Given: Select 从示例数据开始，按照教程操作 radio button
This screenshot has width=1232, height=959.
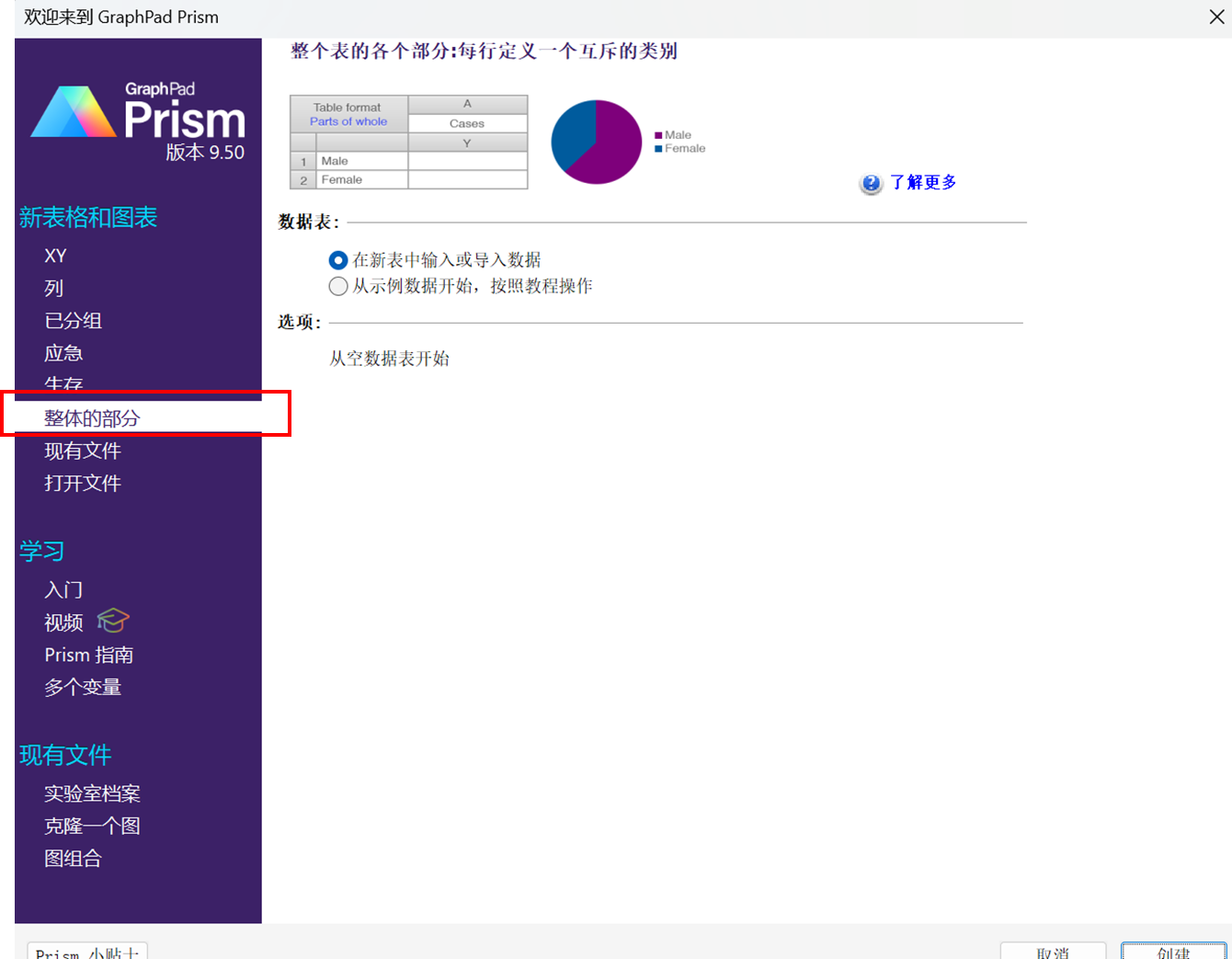Looking at the screenshot, I should pyautogui.click(x=338, y=286).
